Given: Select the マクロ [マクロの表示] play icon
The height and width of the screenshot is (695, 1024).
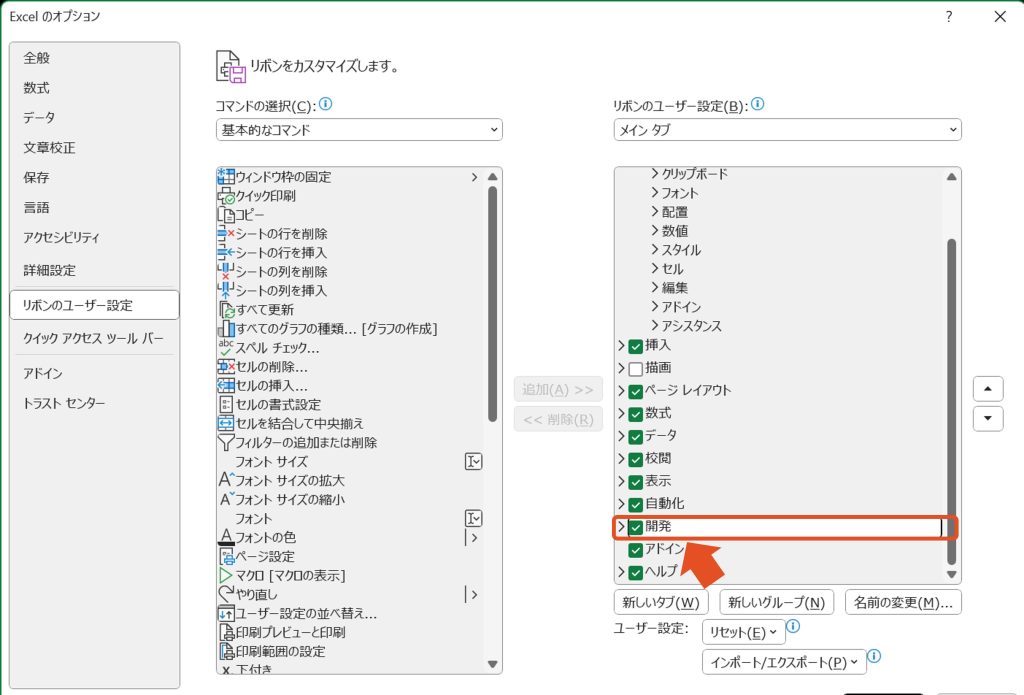Looking at the screenshot, I should click(x=226, y=575).
